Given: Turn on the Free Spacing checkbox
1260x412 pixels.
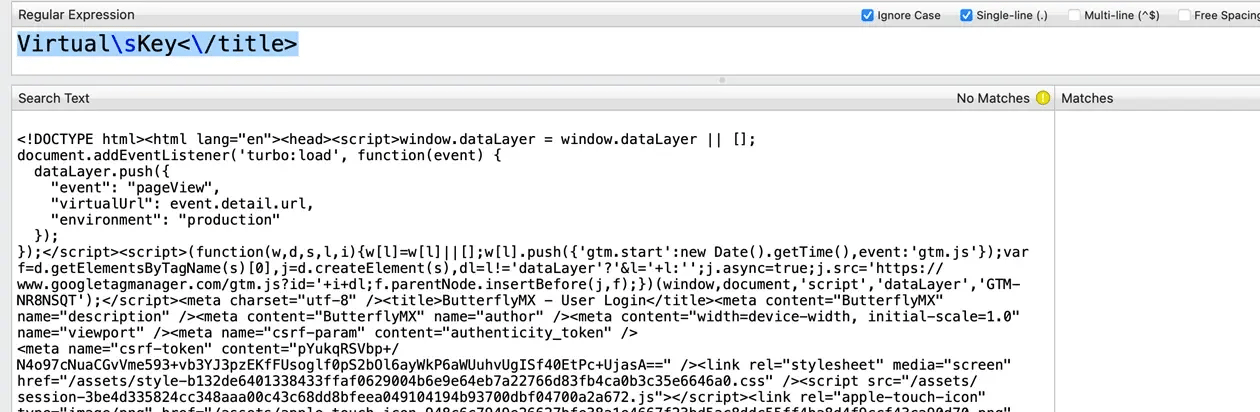Looking at the screenshot, I should tap(1184, 15).
